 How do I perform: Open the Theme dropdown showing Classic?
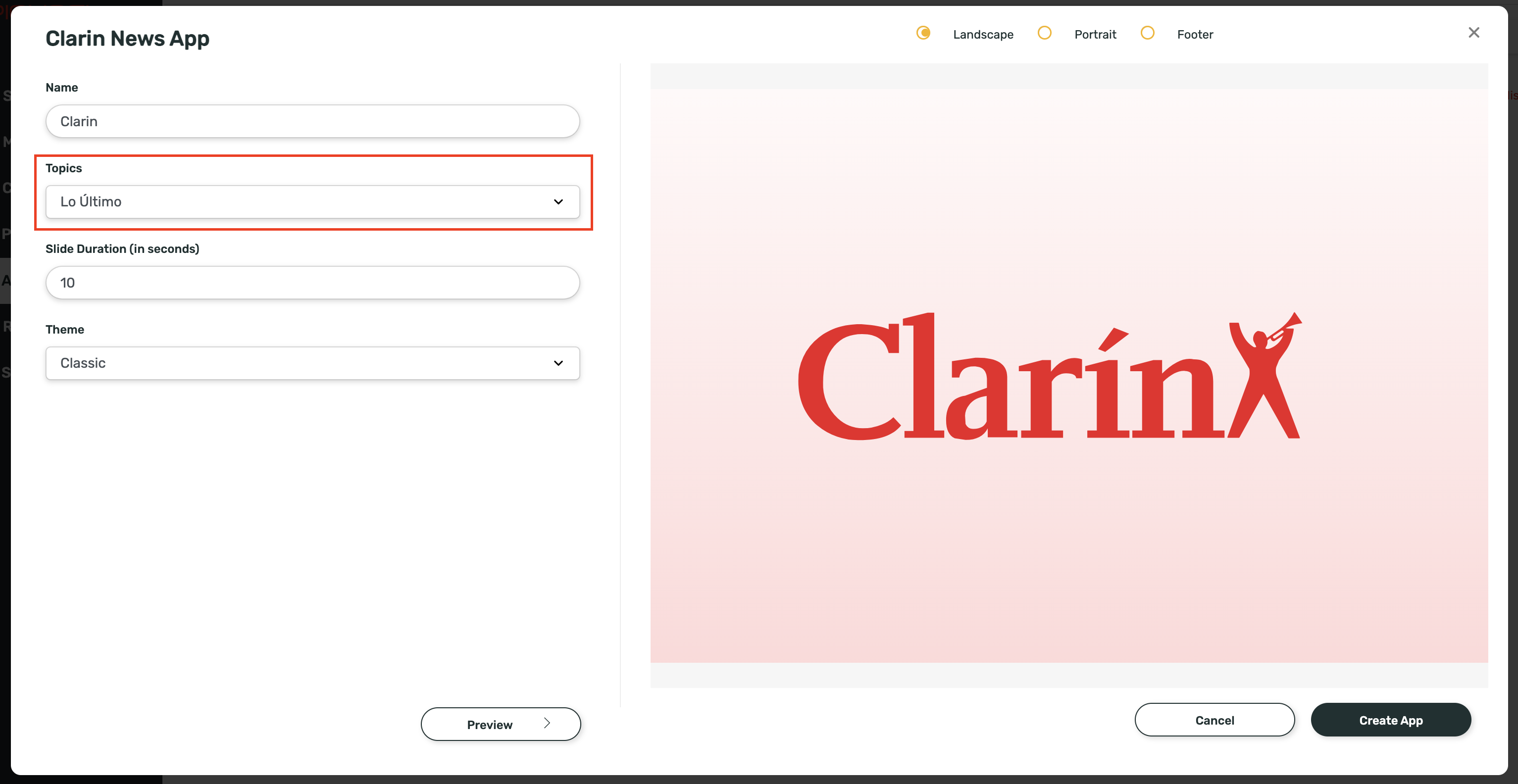(x=313, y=363)
